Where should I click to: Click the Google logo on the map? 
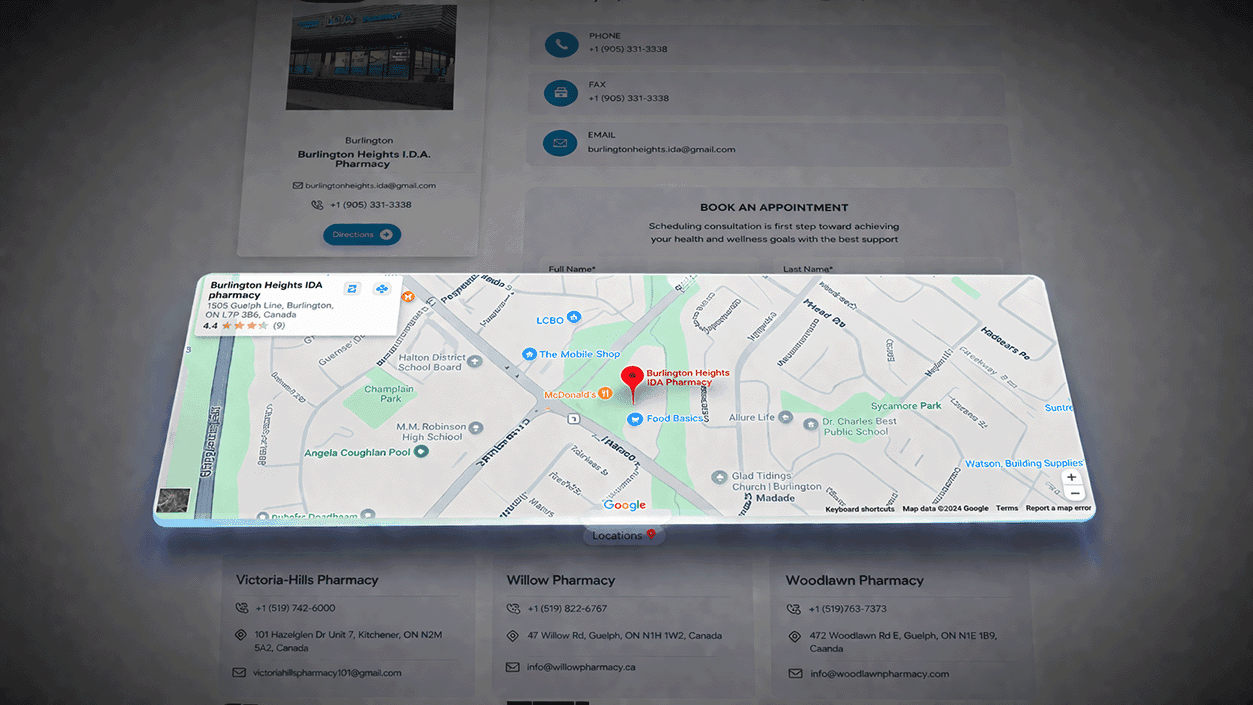[x=625, y=505]
